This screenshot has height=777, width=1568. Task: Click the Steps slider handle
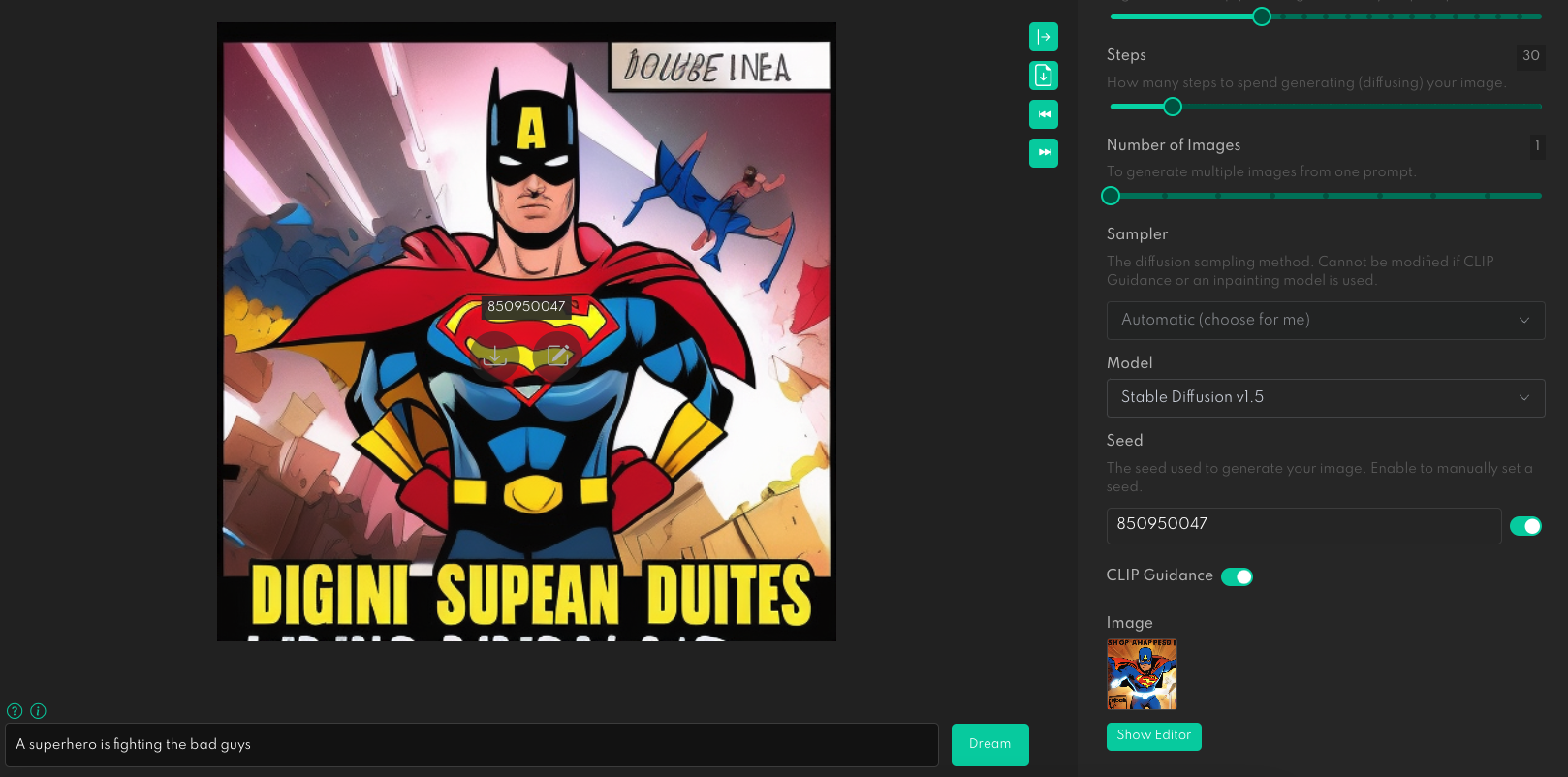click(1173, 107)
